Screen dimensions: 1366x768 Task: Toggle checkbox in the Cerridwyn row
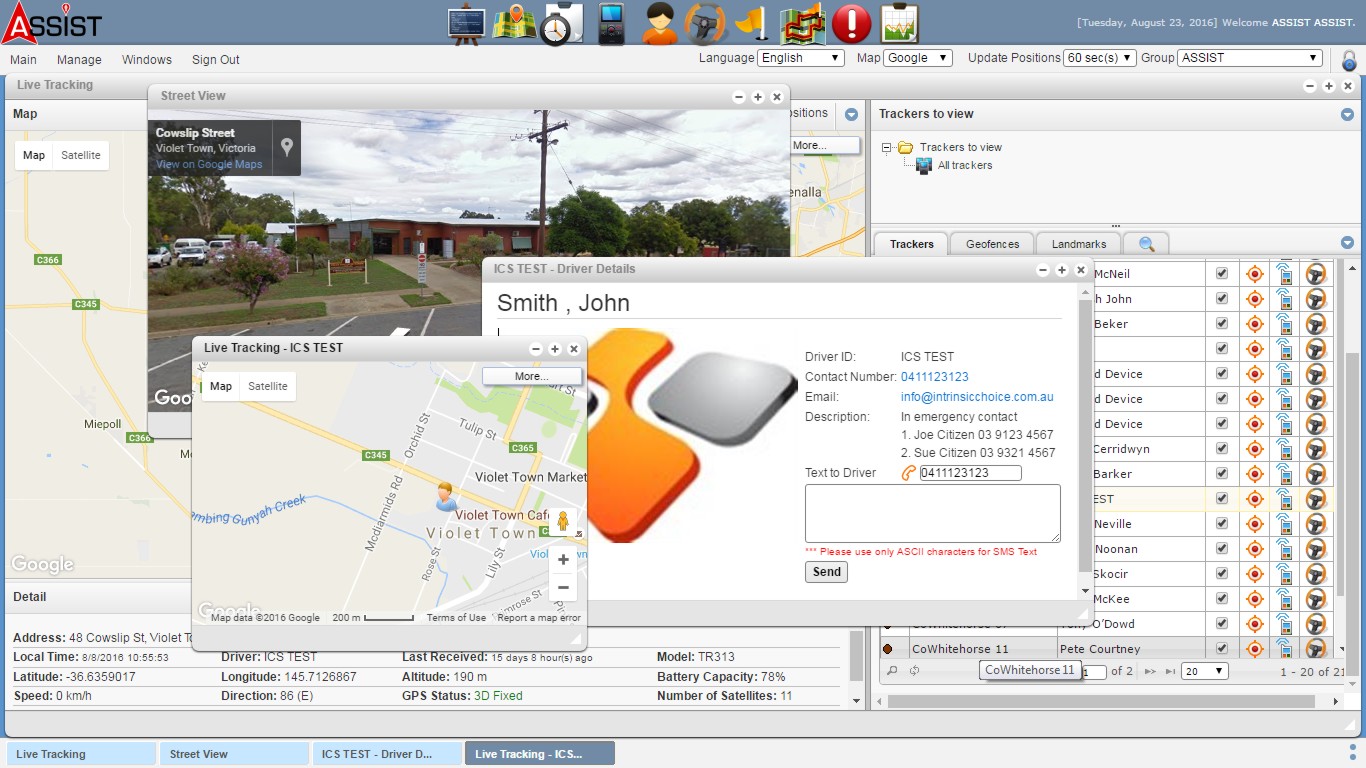(1221, 449)
